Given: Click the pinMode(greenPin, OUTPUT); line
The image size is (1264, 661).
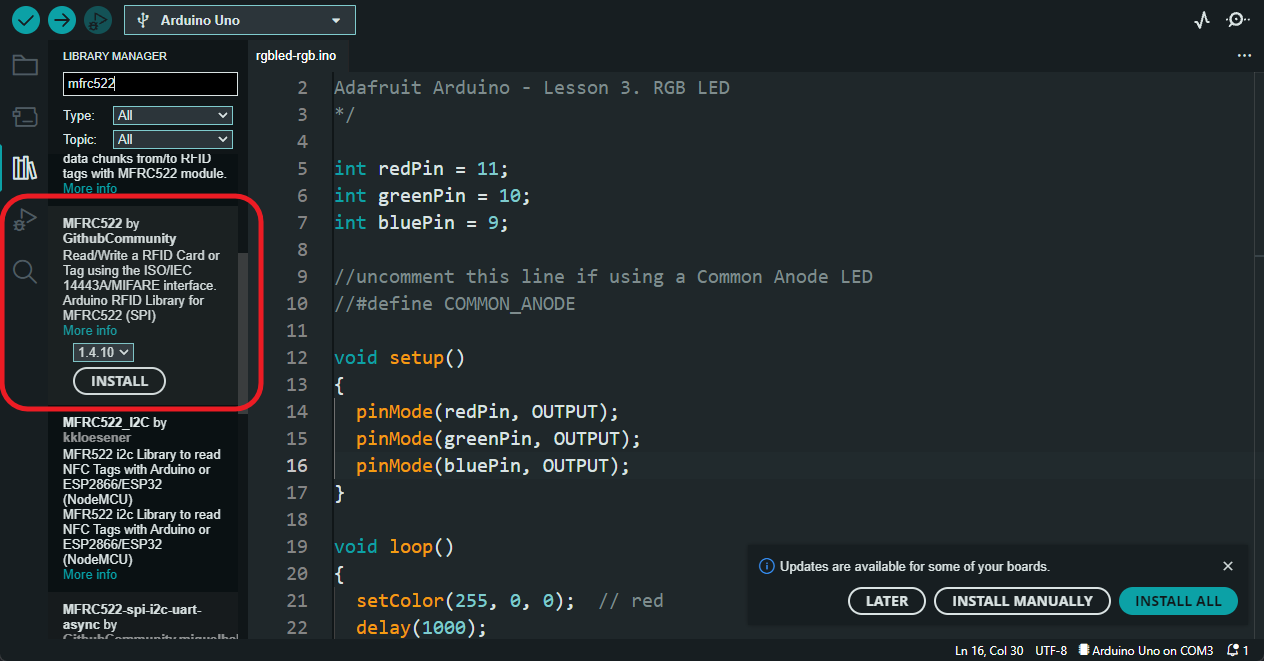Looking at the screenshot, I should click(499, 439).
